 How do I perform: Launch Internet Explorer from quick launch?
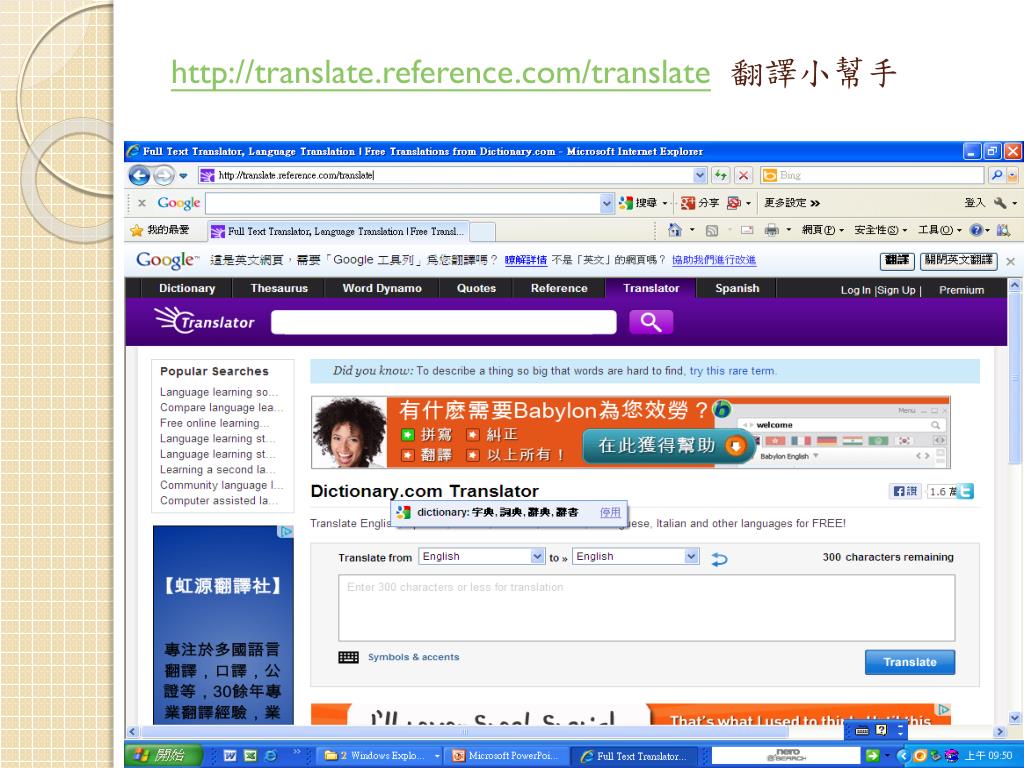click(x=270, y=756)
